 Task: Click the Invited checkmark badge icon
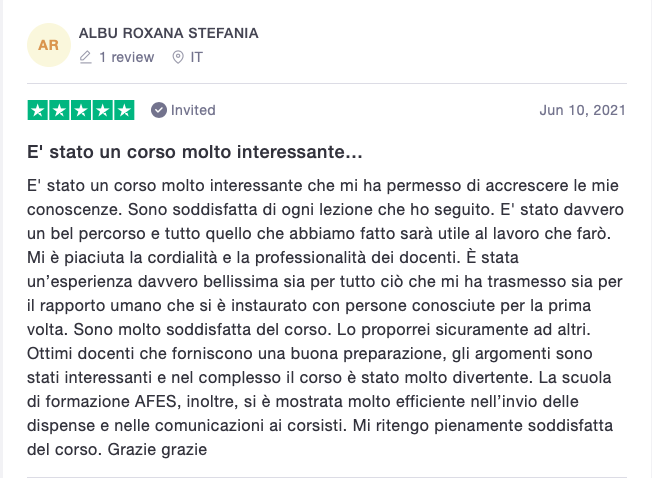click(x=158, y=110)
